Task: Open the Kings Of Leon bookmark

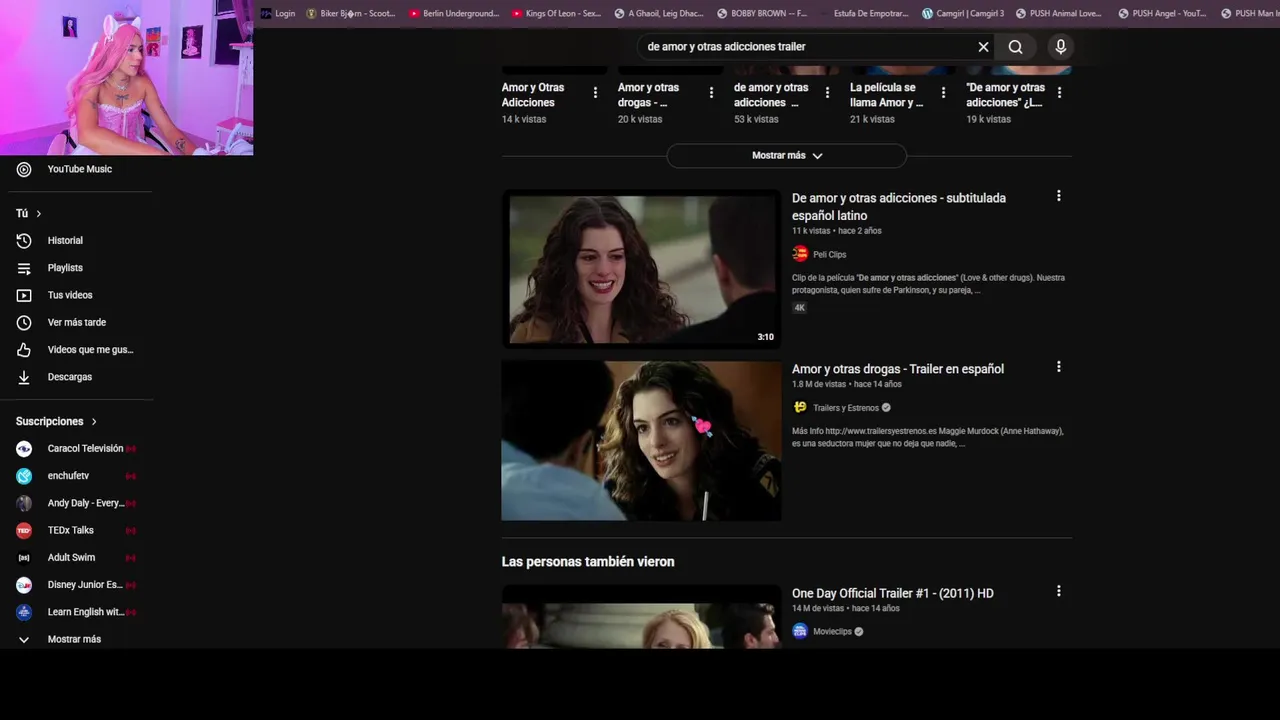Action: coord(556,13)
